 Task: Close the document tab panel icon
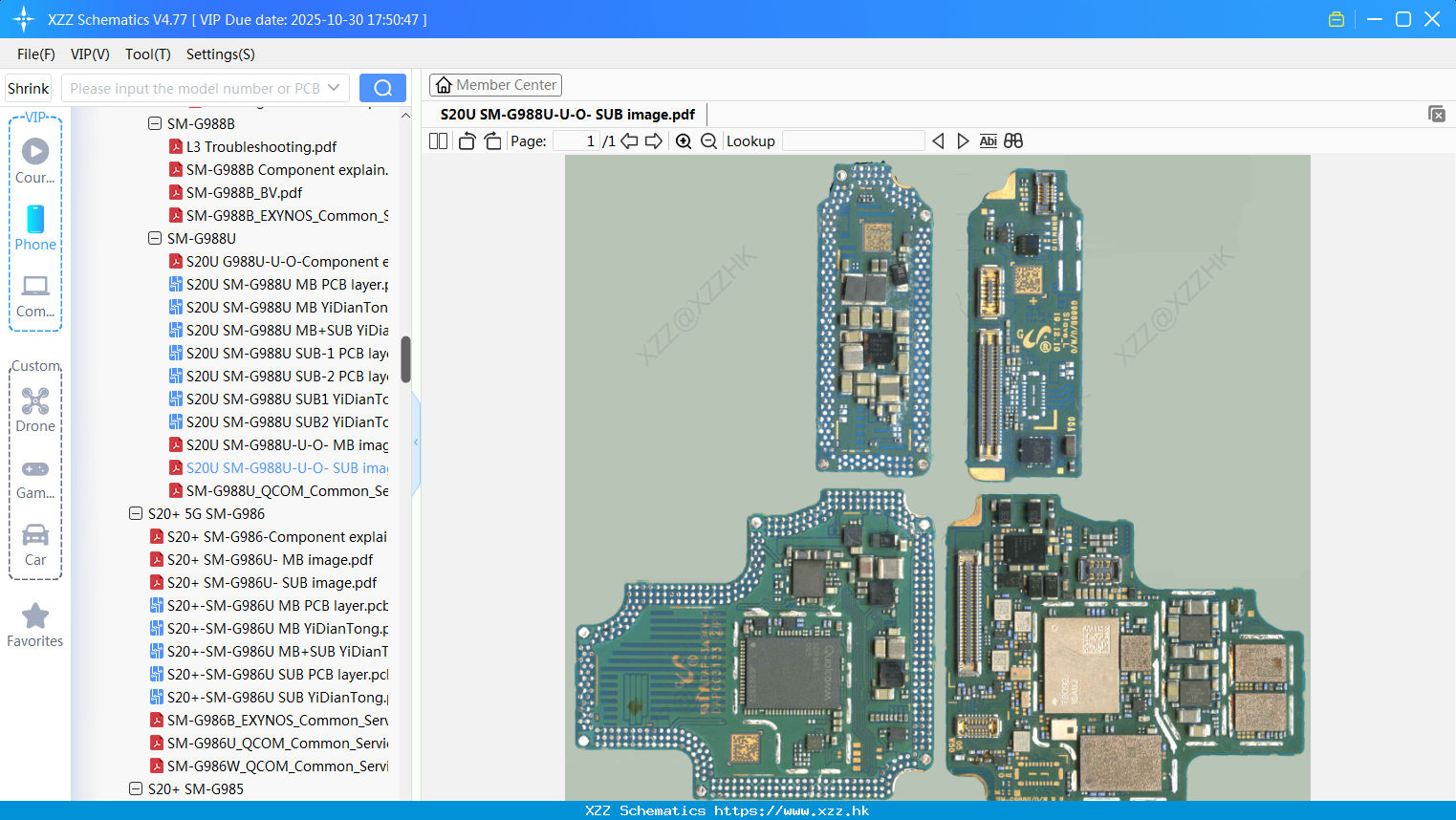[x=1437, y=114]
